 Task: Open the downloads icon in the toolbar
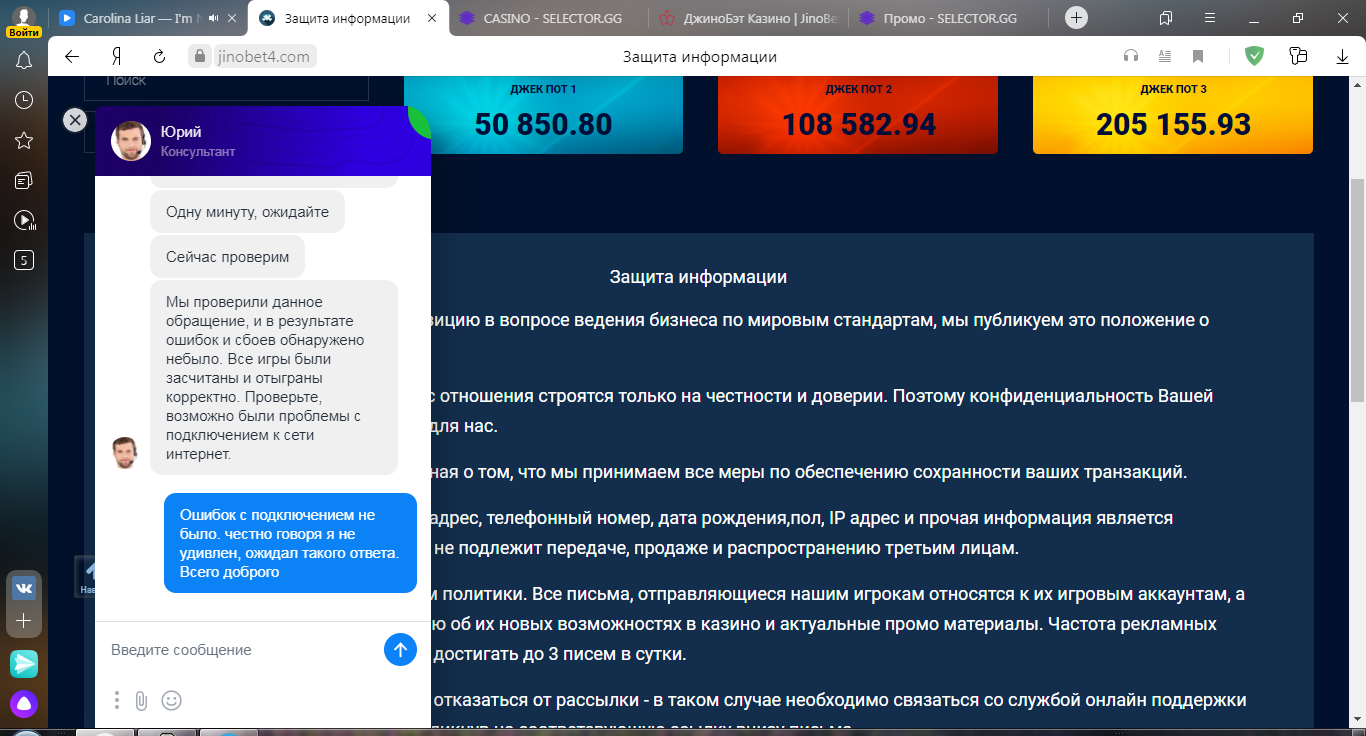[x=1343, y=56]
